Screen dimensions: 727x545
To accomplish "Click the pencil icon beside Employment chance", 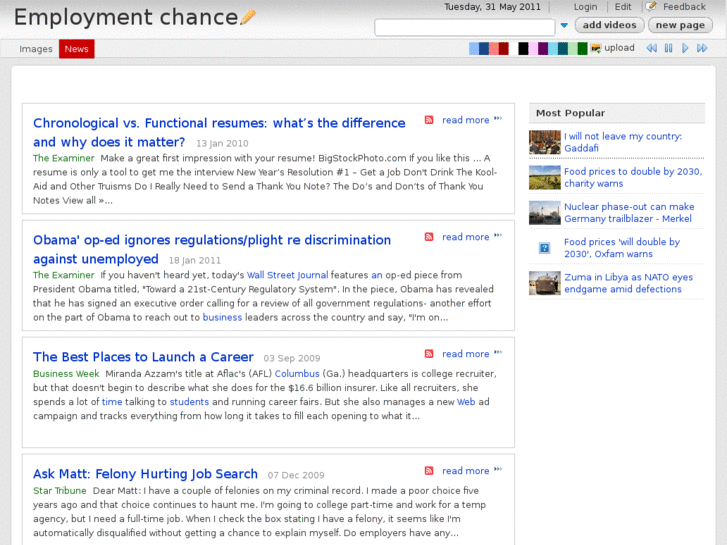I will [x=248, y=17].
